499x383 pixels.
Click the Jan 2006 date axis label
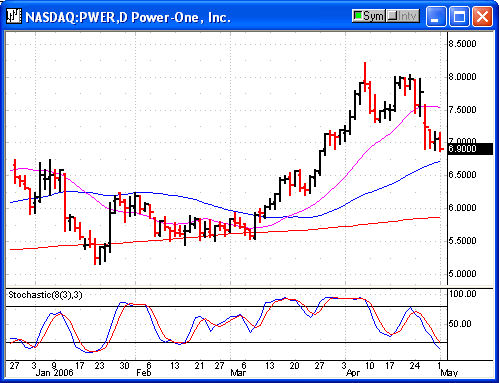pyautogui.click(x=54, y=372)
